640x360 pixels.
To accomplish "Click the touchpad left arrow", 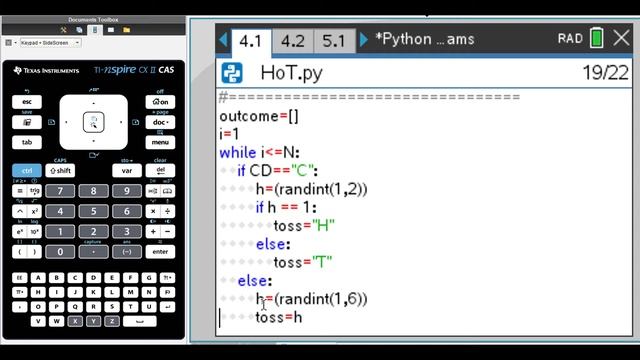I will (x=67, y=122).
